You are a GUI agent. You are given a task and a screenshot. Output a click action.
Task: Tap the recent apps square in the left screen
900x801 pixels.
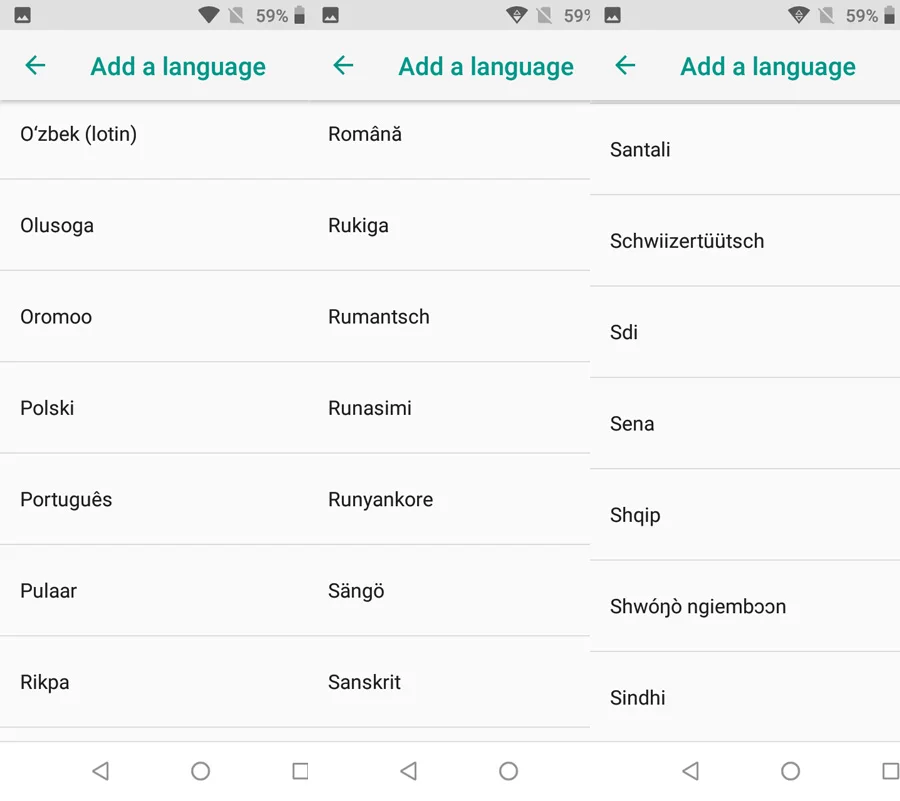tap(300, 771)
